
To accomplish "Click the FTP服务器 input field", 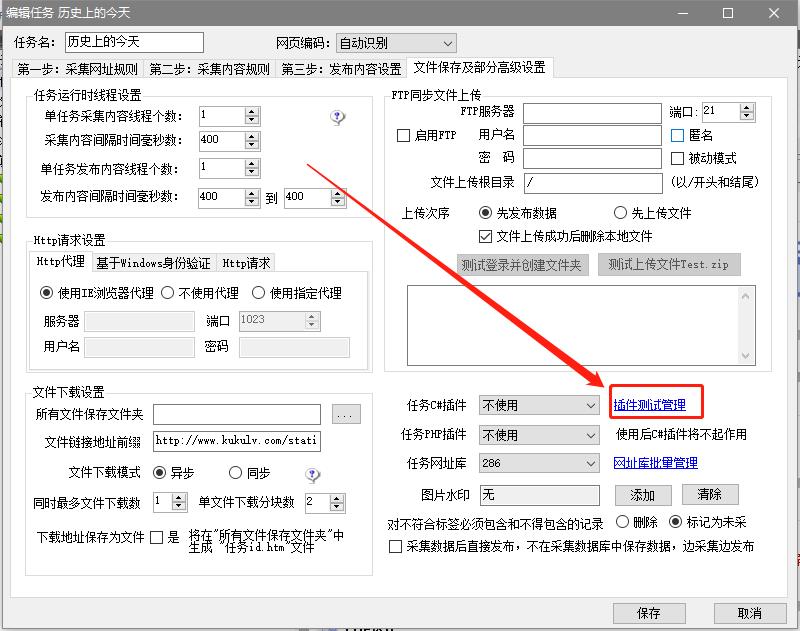I will point(592,113).
